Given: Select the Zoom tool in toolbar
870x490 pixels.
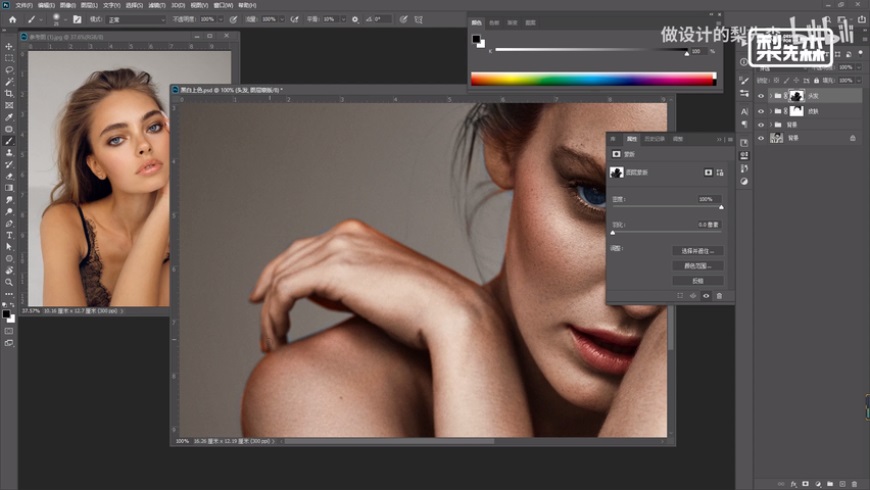Looking at the screenshot, I should point(9,282).
